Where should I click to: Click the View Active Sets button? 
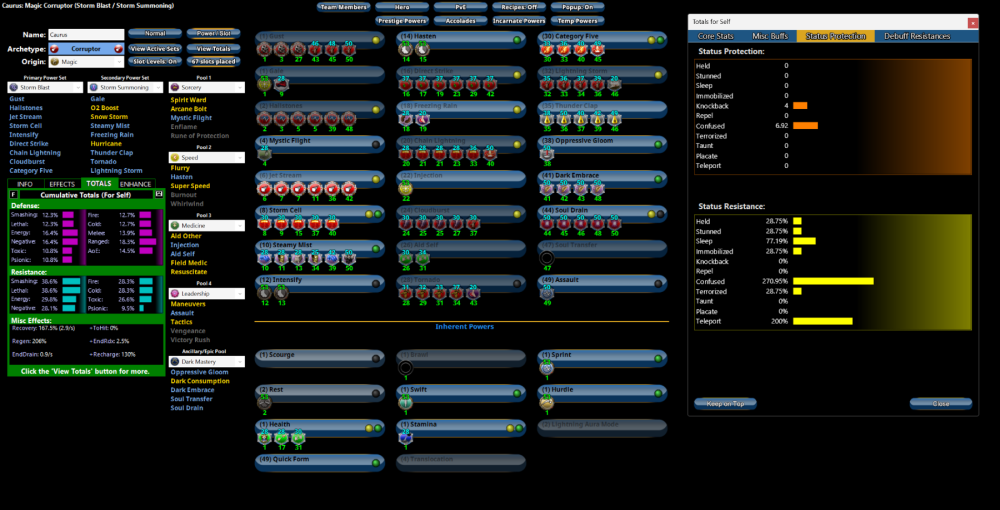(x=155, y=48)
